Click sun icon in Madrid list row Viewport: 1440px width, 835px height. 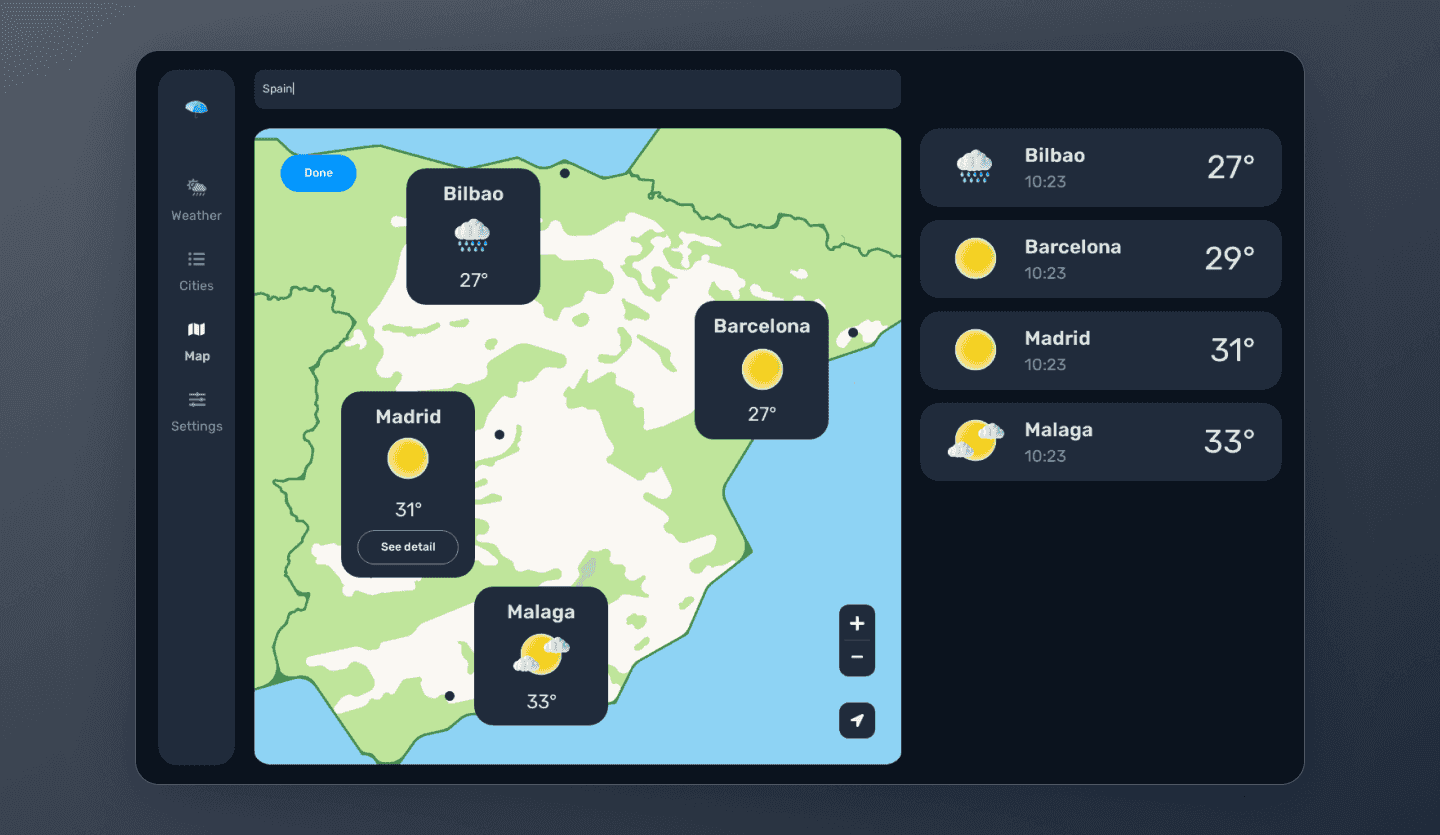(975, 350)
